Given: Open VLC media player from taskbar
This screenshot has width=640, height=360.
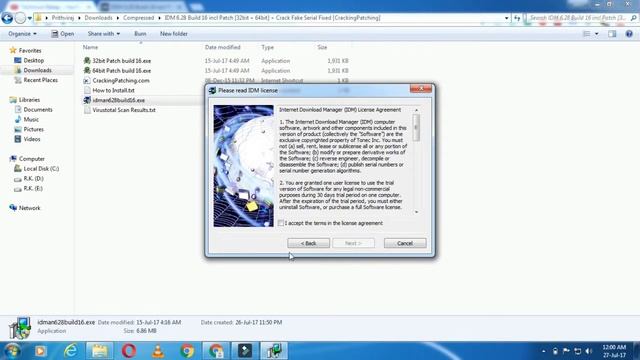Looking at the screenshot, I should [x=158, y=351].
